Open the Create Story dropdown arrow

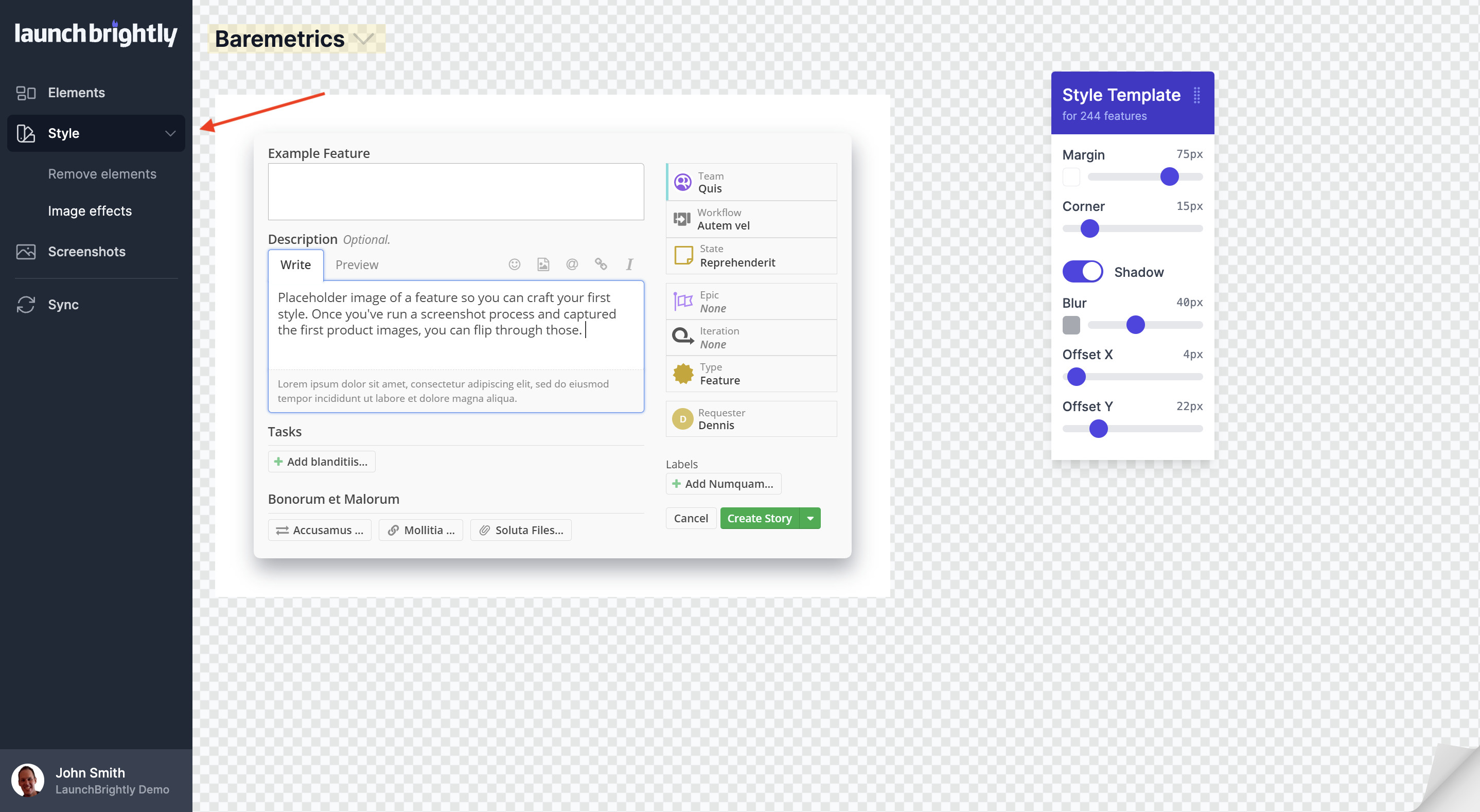pyautogui.click(x=810, y=518)
